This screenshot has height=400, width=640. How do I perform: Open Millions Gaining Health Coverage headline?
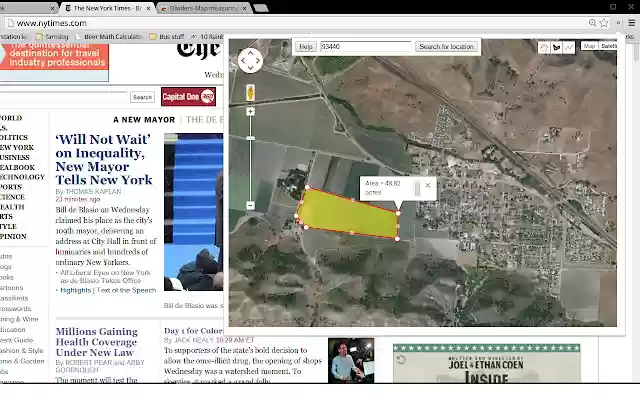pos(97,342)
